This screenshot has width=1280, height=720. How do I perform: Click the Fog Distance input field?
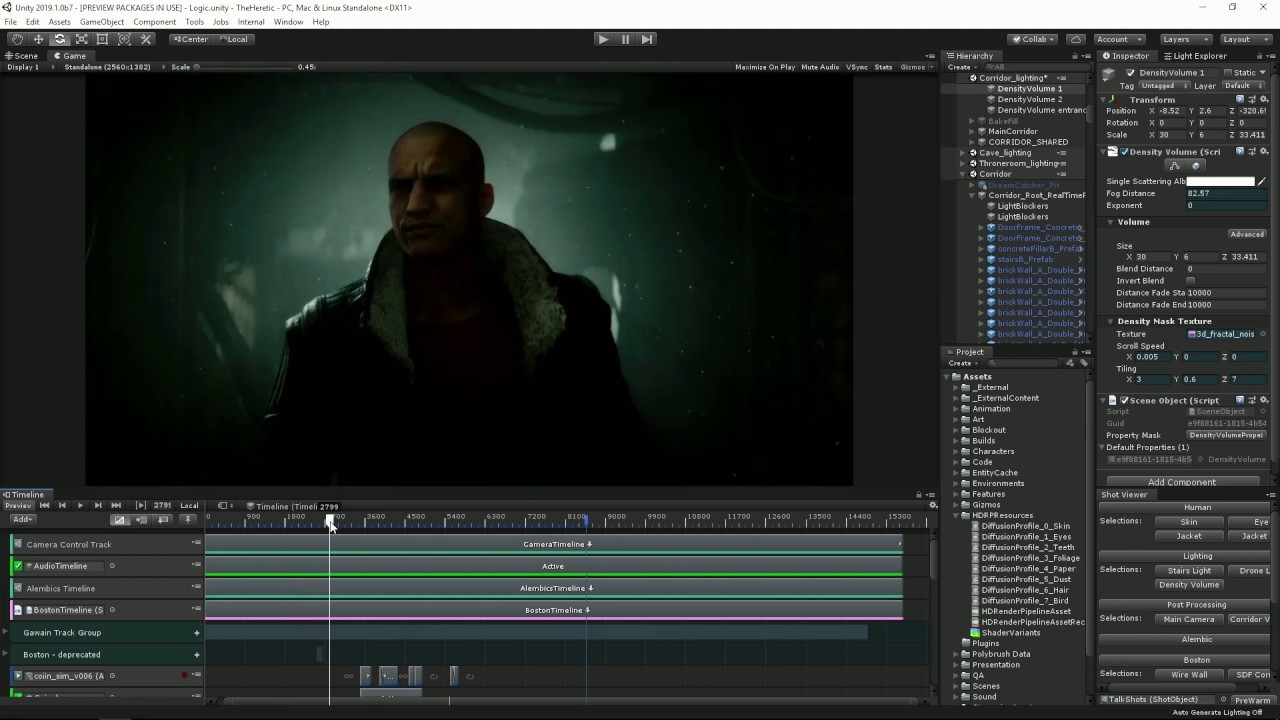1226,193
